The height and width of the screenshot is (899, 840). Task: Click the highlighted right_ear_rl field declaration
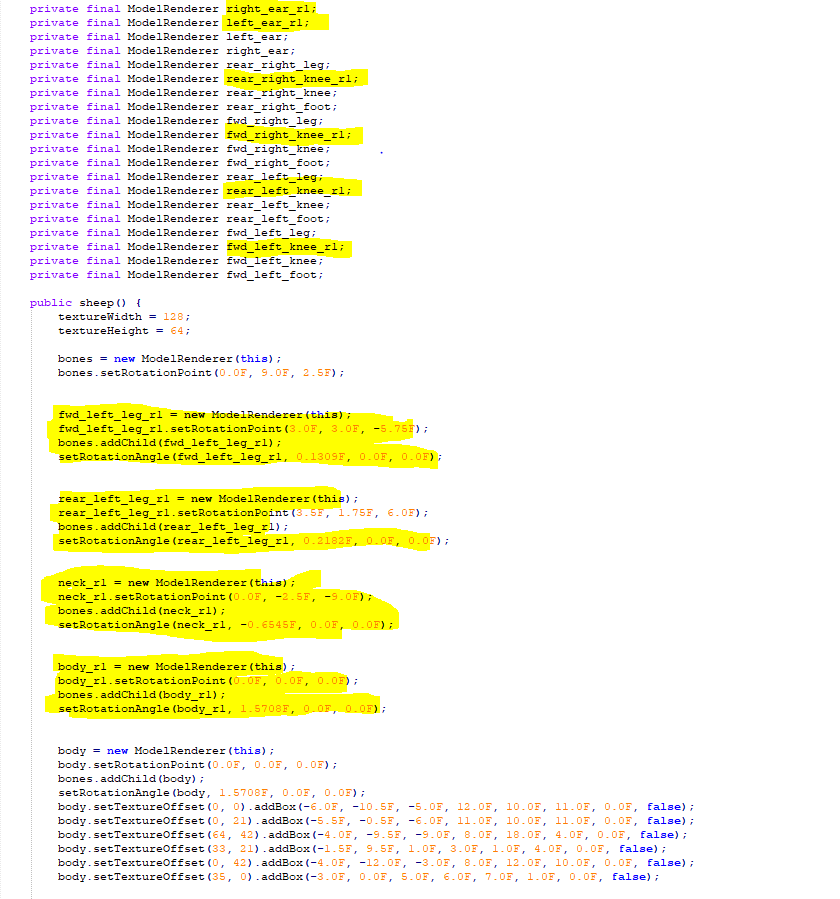point(270,8)
